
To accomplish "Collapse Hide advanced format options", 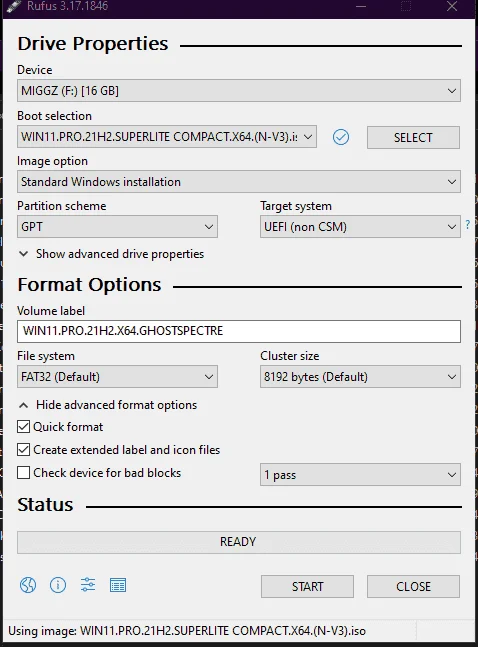I will tap(108, 405).
